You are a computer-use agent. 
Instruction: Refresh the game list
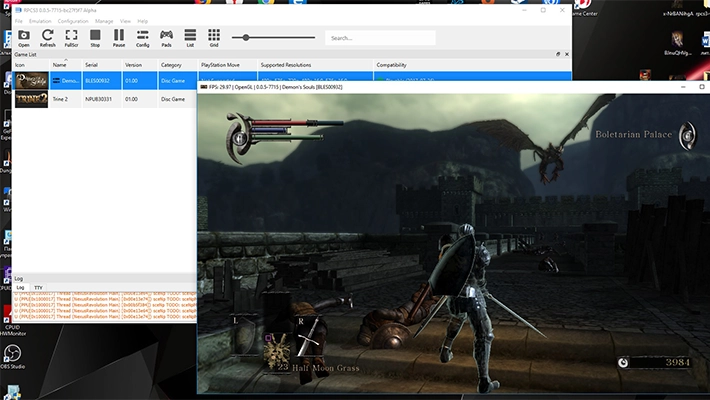coord(48,38)
